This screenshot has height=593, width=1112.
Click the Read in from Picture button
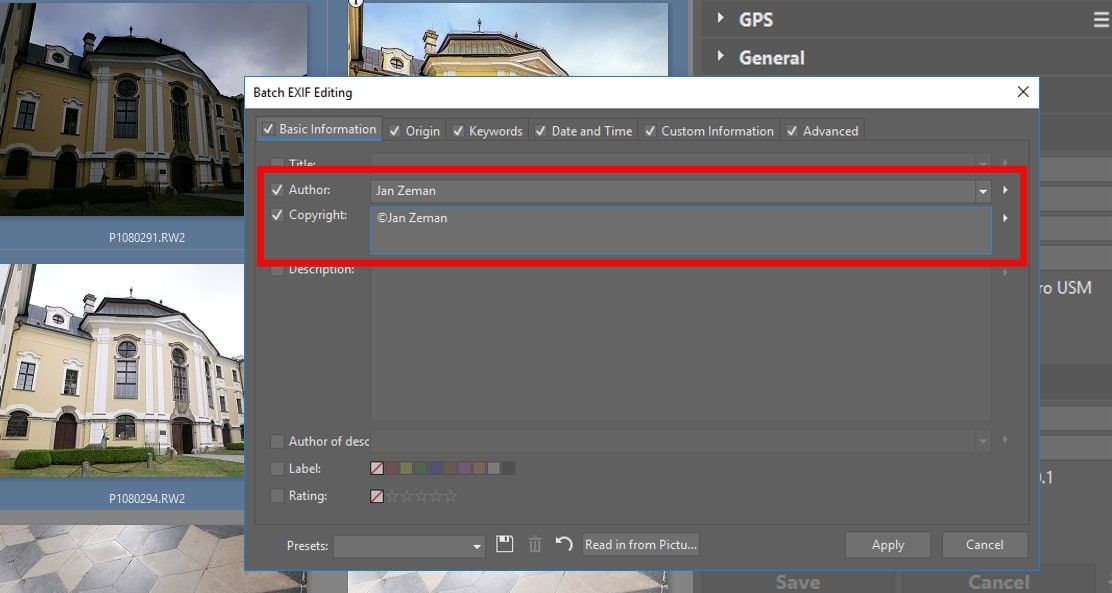click(641, 544)
